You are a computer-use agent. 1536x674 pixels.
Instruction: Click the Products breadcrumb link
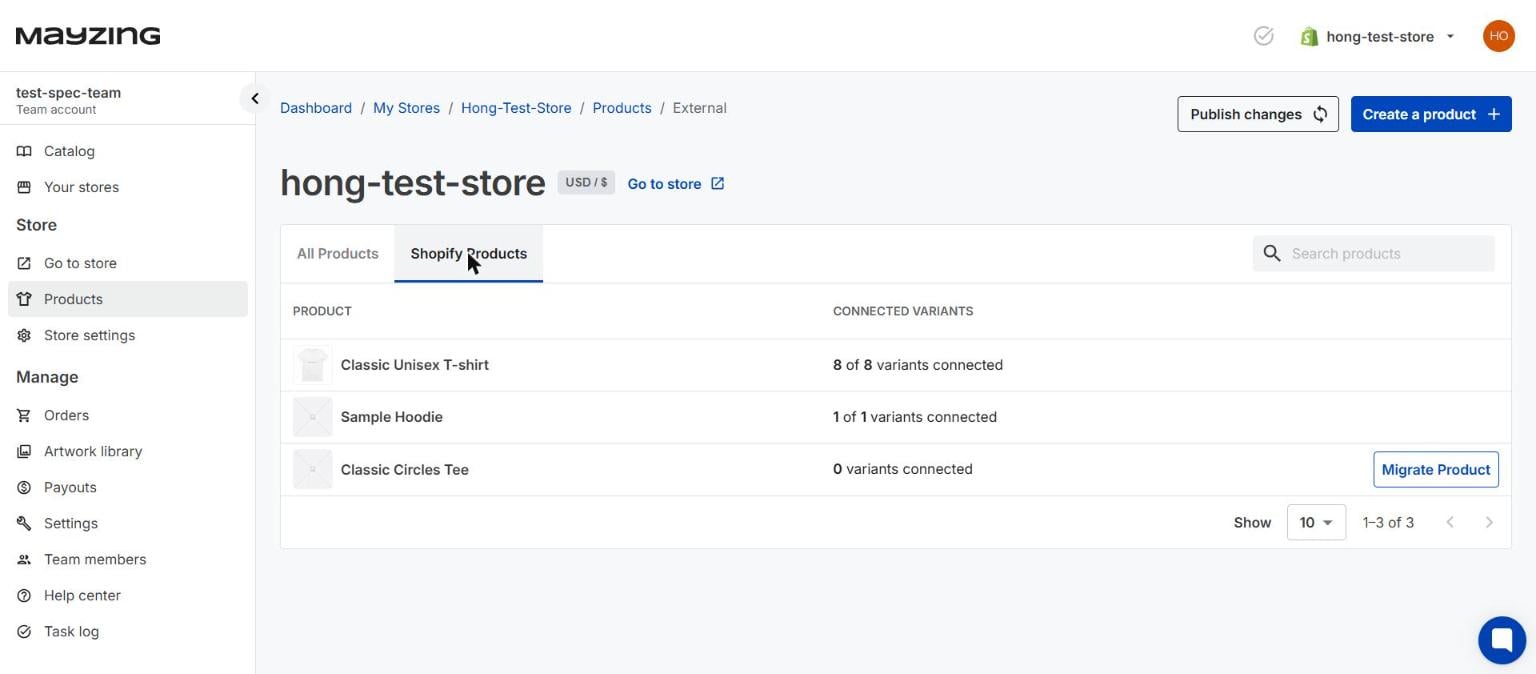tap(622, 108)
